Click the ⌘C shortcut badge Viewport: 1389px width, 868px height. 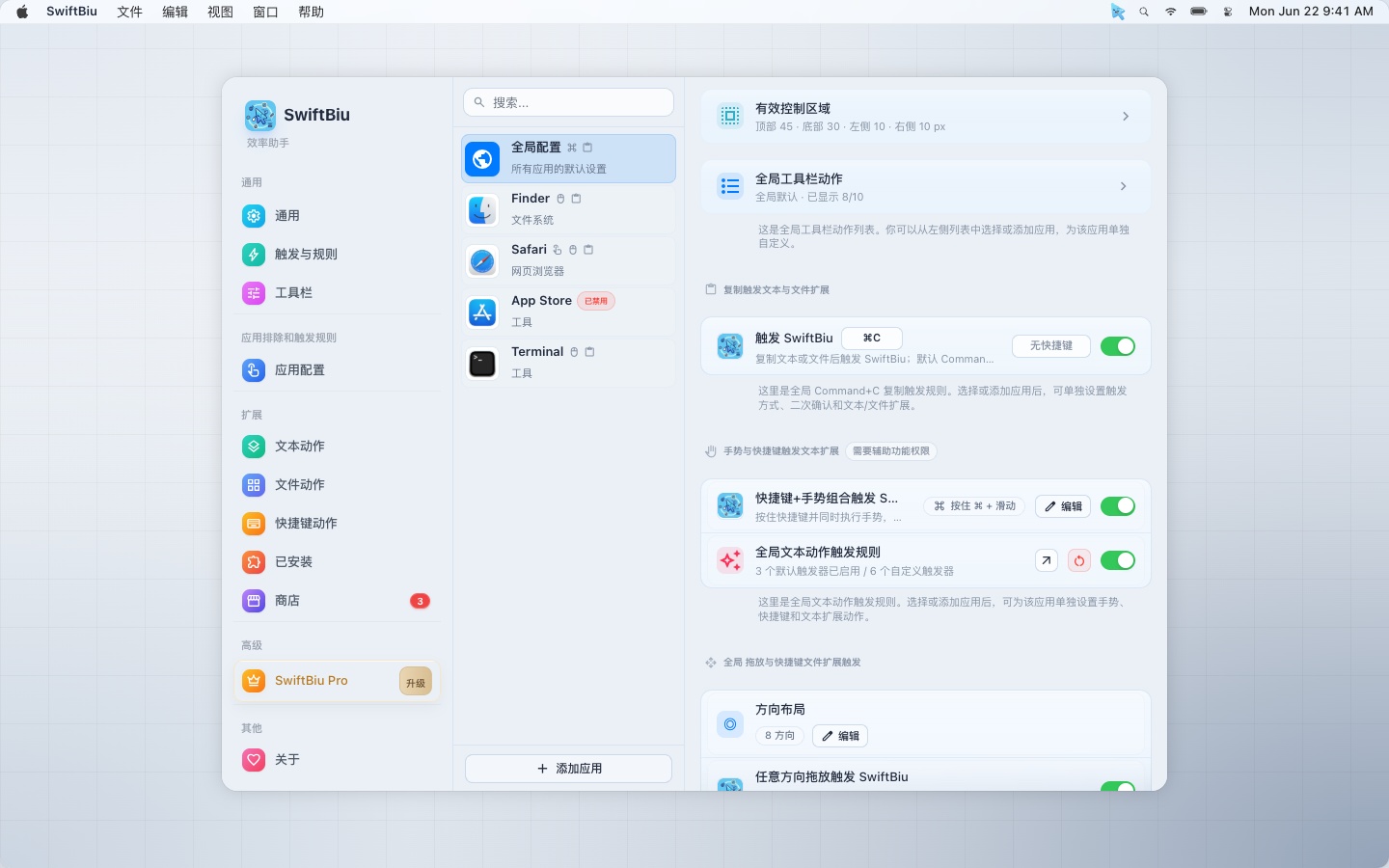pyautogui.click(x=872, y=338)
